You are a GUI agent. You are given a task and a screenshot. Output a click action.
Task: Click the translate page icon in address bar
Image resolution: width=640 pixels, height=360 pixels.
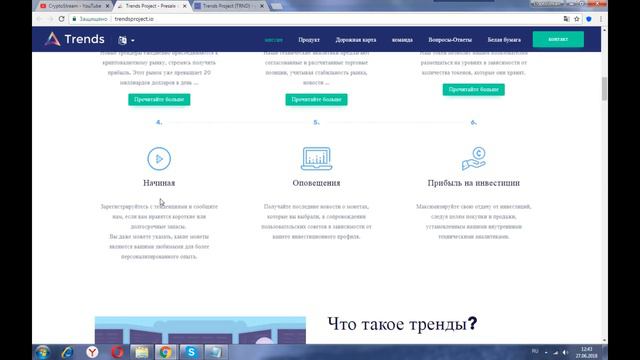tap(567, 19)
